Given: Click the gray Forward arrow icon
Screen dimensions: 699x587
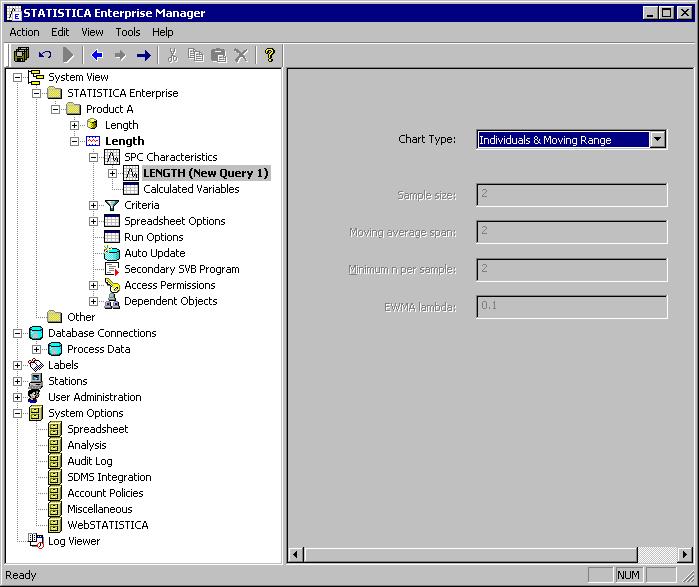Looking at the screenshot, I should click(120, 55).
